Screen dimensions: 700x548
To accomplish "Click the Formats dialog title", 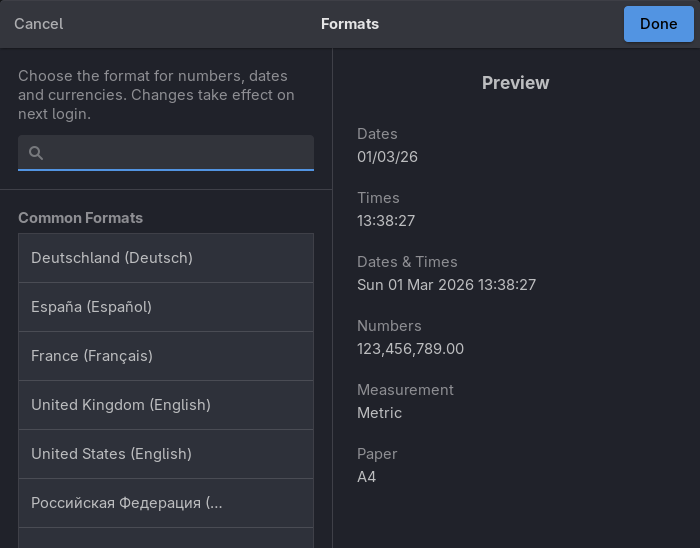I will point(349,24).
